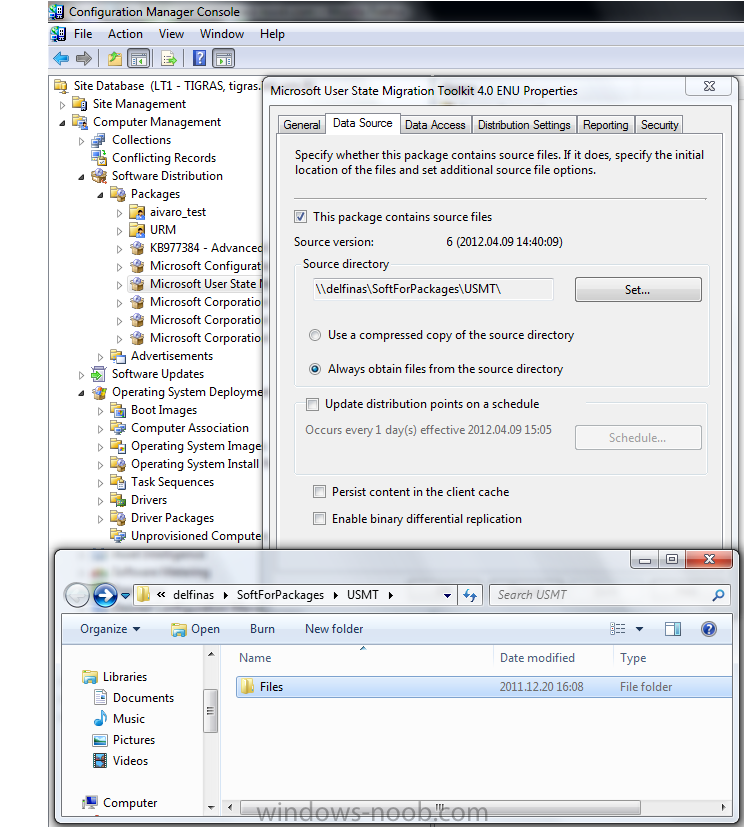
Task: Click the Conflicting Records icon
Action: click(99, 158)
